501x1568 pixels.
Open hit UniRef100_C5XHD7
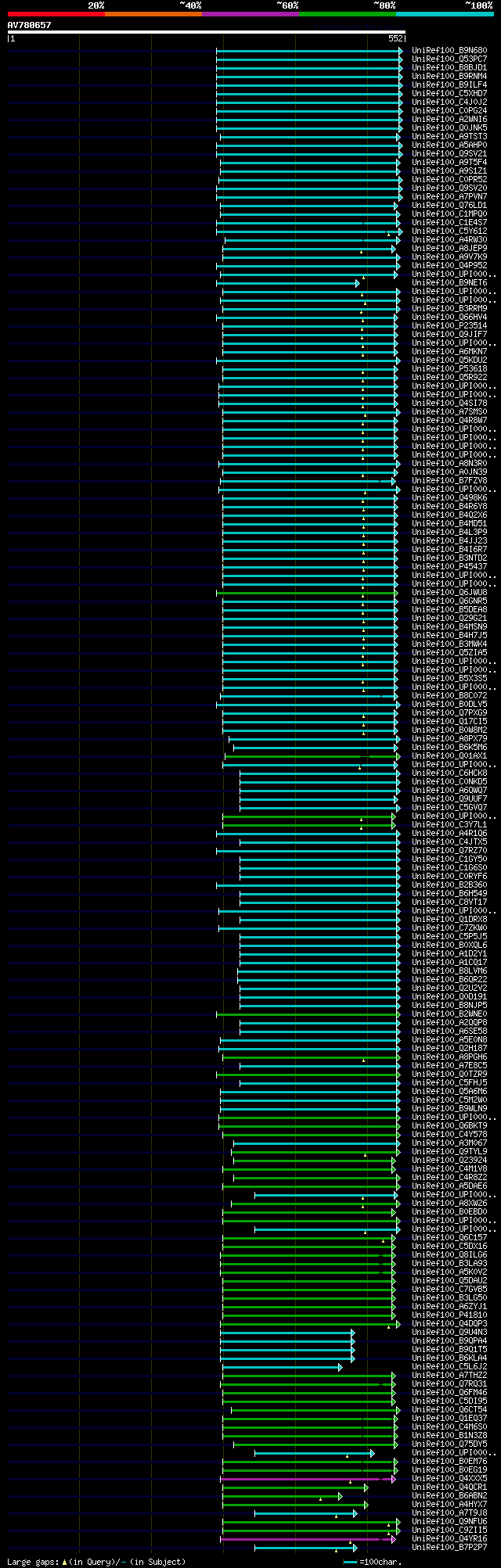[449, 93]
